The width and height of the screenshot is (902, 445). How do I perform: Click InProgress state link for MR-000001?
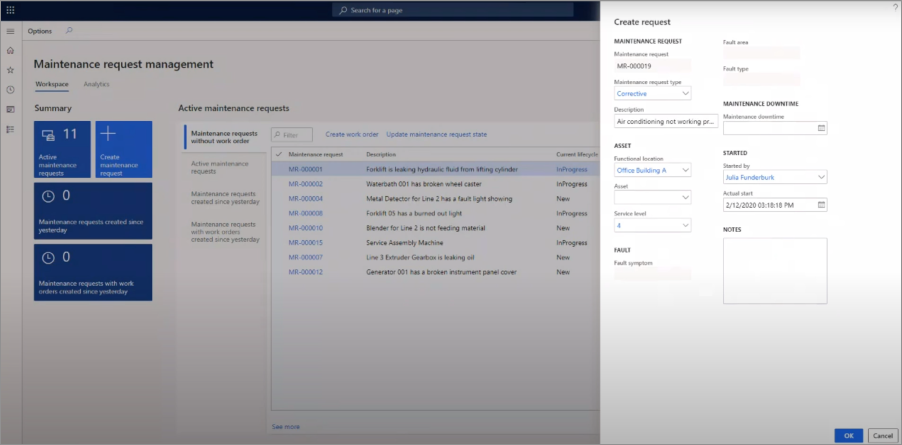pyautogui.click(x=572, y=170)
